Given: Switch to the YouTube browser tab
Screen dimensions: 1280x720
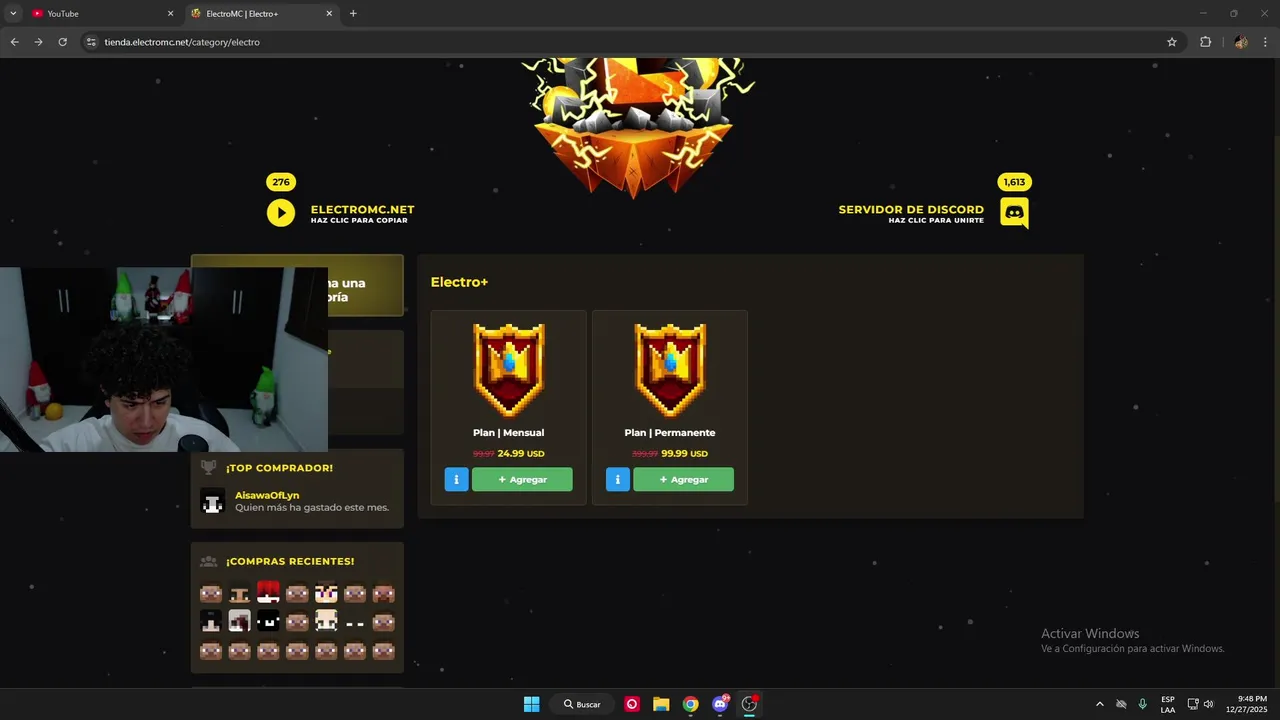Looking at the screenshot, I should (x=100, y=14).
